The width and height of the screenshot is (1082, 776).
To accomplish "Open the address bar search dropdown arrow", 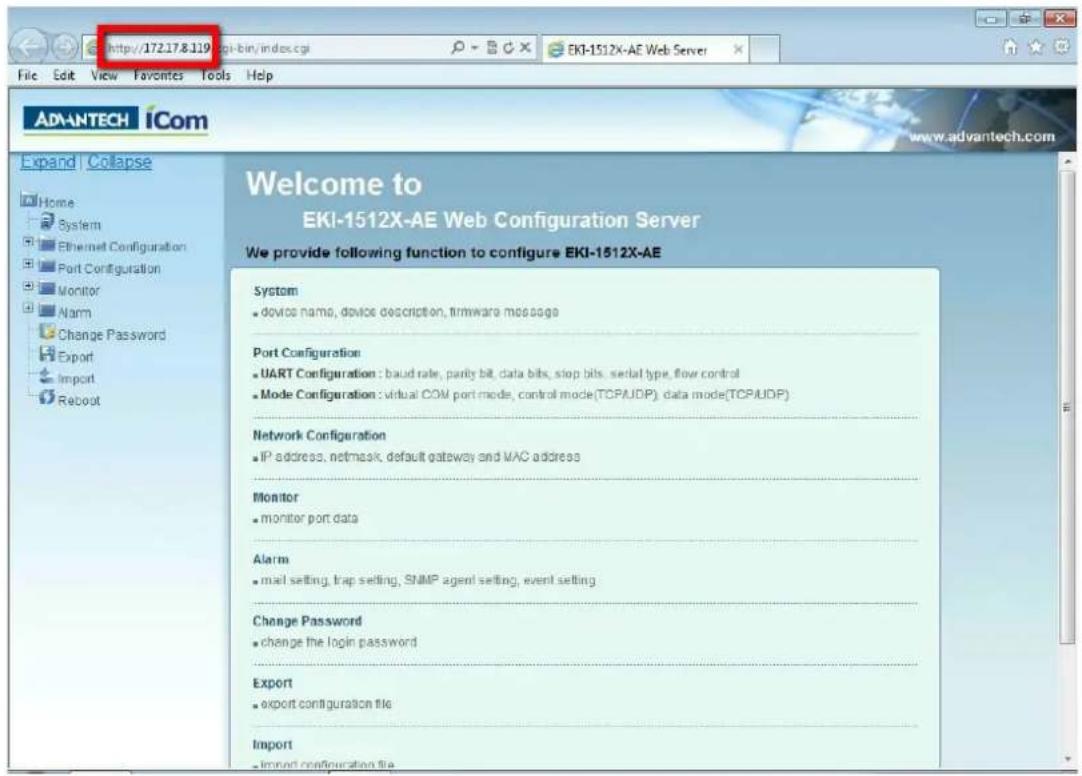I will coord(475,48).
